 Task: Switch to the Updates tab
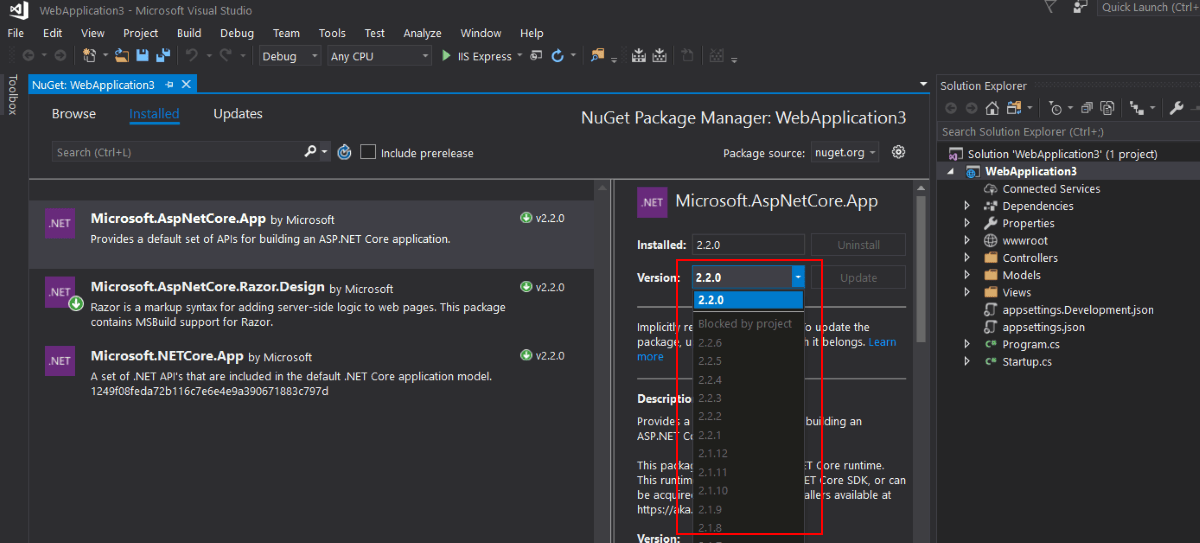point(238,114)
